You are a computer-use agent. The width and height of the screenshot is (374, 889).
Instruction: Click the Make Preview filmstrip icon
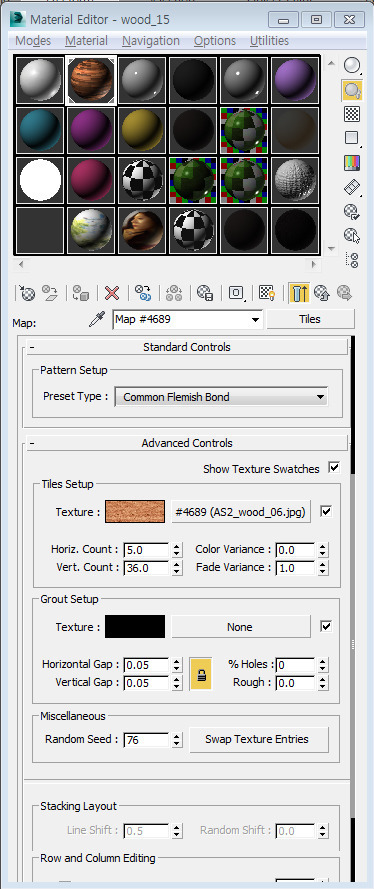(352, 187)
